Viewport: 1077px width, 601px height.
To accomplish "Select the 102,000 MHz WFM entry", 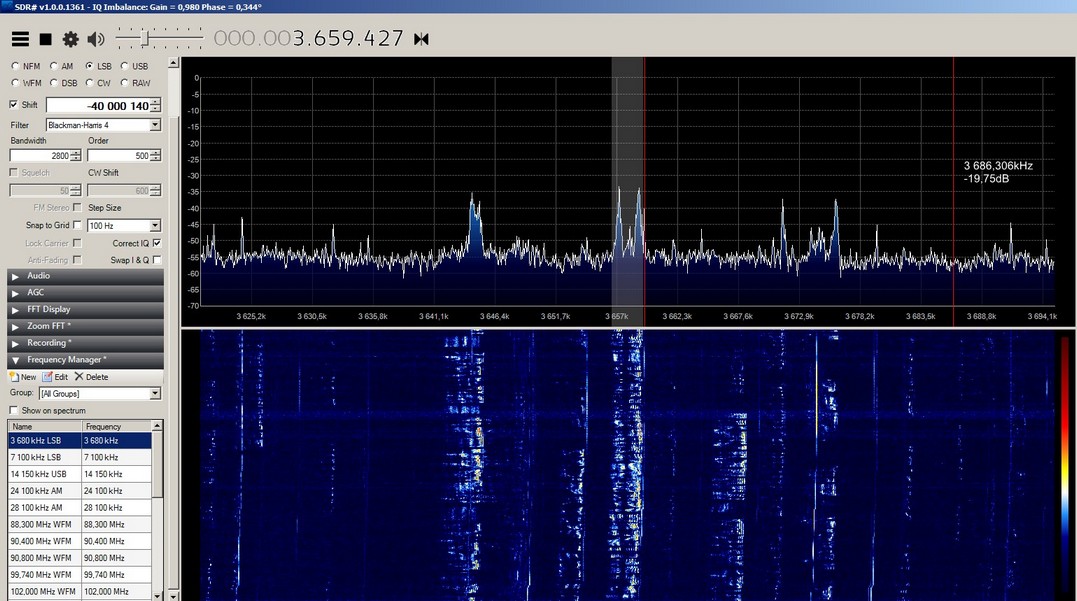I will (80, 591).
